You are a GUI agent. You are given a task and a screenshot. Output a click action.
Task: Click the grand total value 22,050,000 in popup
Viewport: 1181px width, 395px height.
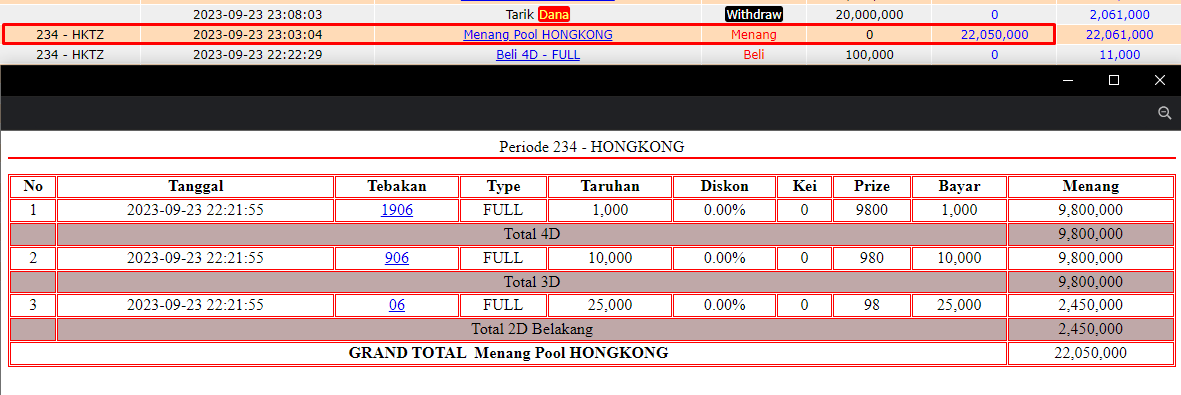point(1091,353)
